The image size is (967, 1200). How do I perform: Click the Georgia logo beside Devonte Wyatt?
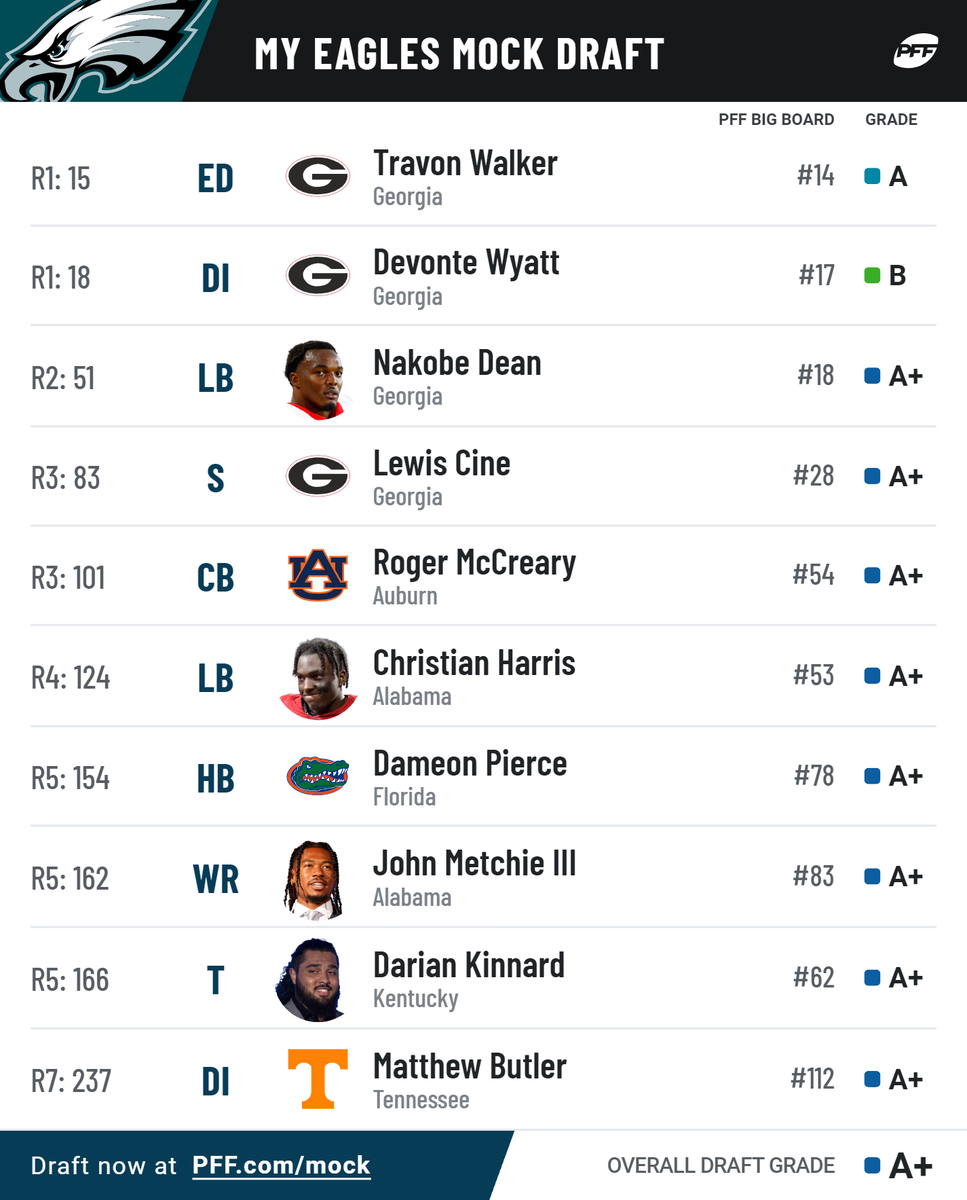pyautogui.click(x=318, y=276)
